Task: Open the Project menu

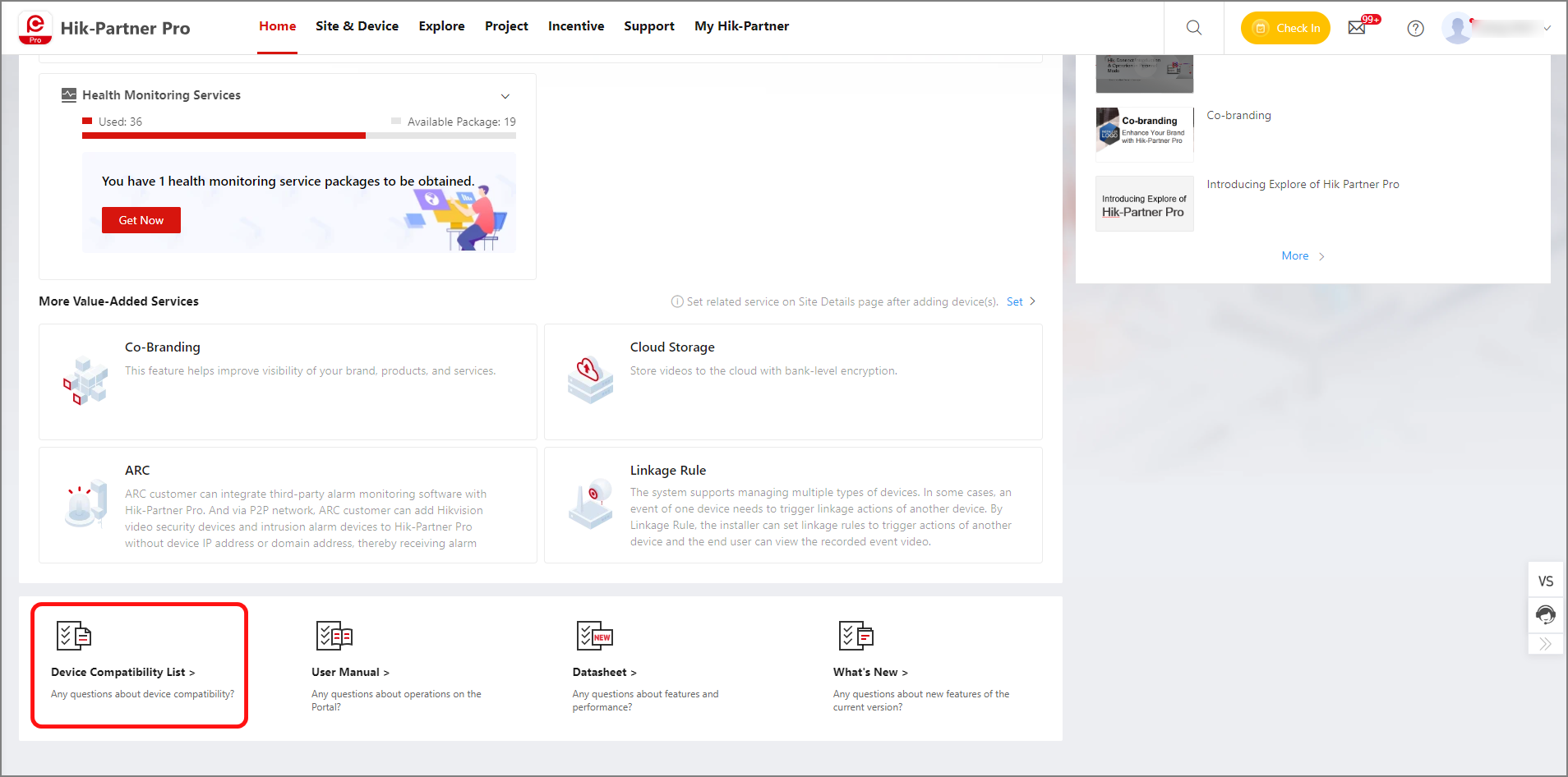Action: tap(506, 26)
